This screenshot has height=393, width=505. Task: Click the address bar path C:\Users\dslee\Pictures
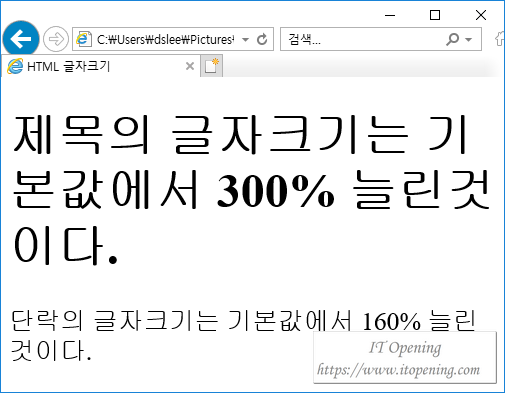tap(165, 39)
